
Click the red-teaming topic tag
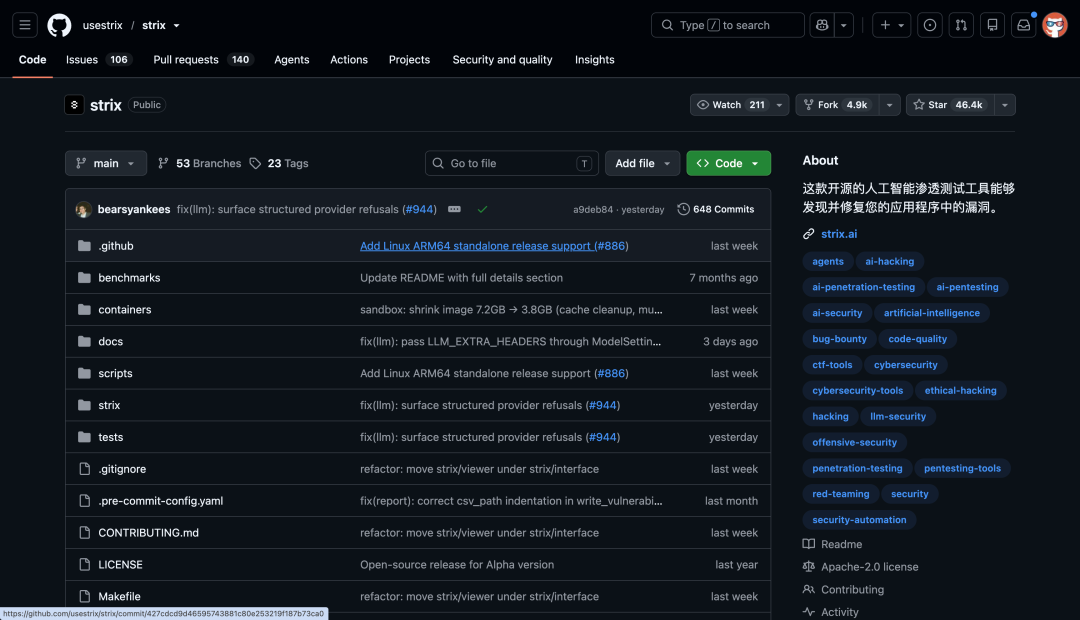point(840,494)
